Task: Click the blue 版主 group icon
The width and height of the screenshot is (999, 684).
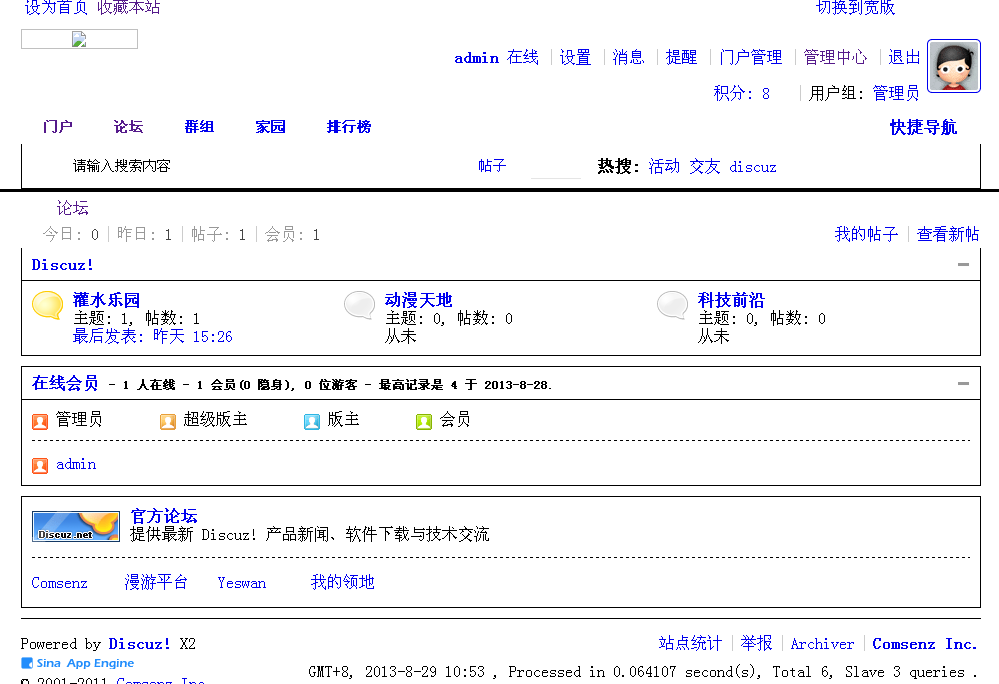Action: click(311, 421)
